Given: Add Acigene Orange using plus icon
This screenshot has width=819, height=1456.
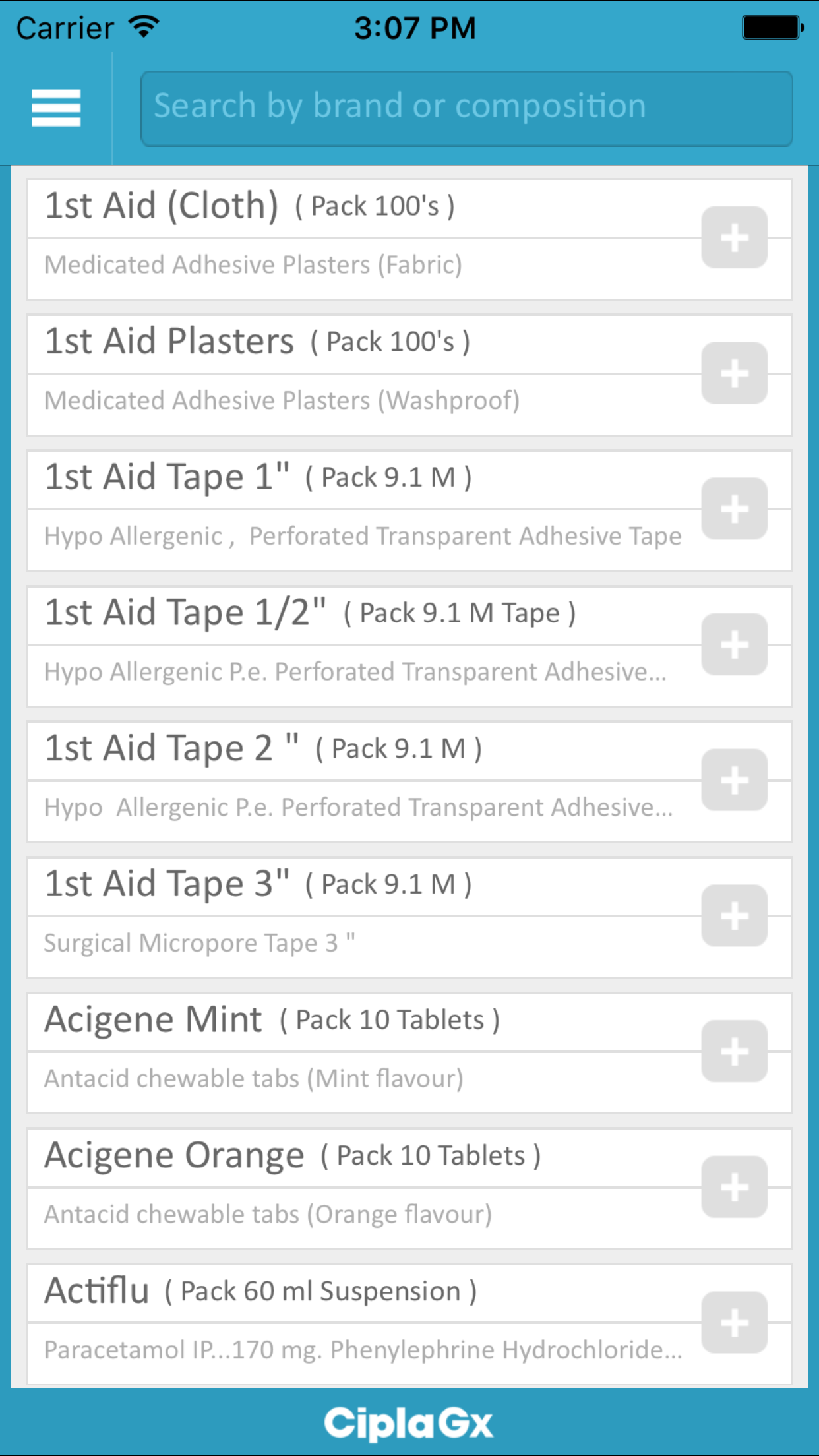Looking at the screenshot, I should 734,1187.
